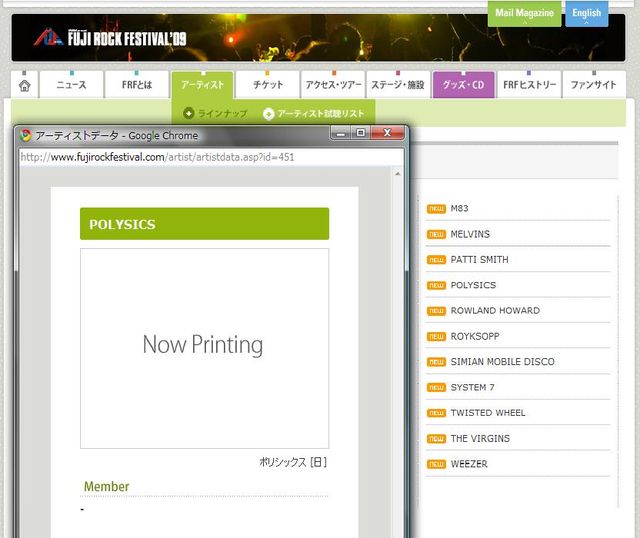Click the Chrome icon in popup title bar
The width and height of the screenshot is (640, 538).
[x=26, y=135]
